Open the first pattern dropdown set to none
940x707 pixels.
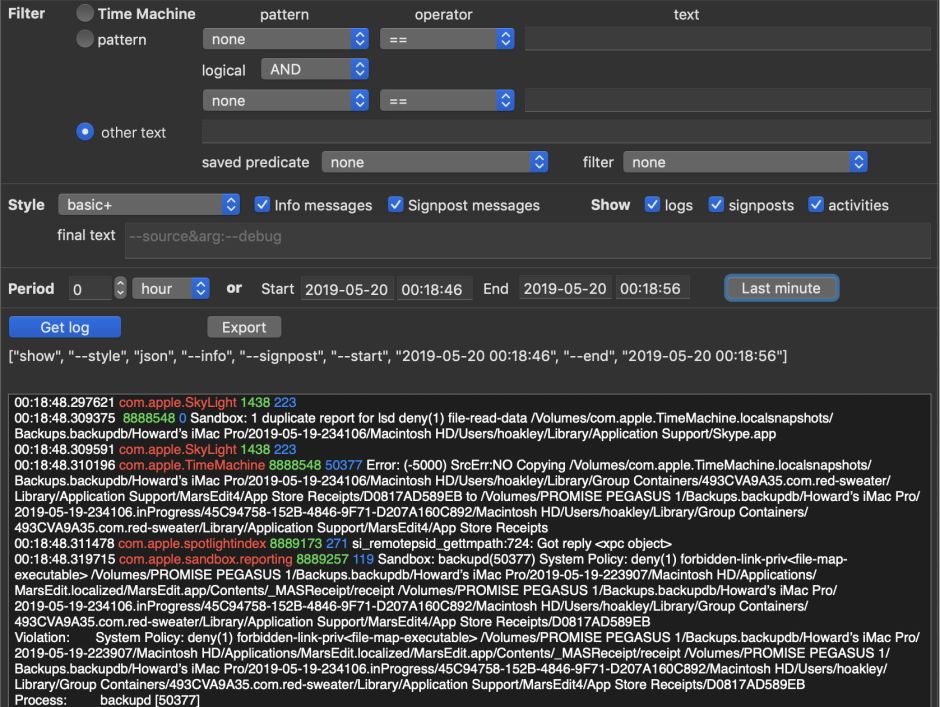click(x=285, y=40)
